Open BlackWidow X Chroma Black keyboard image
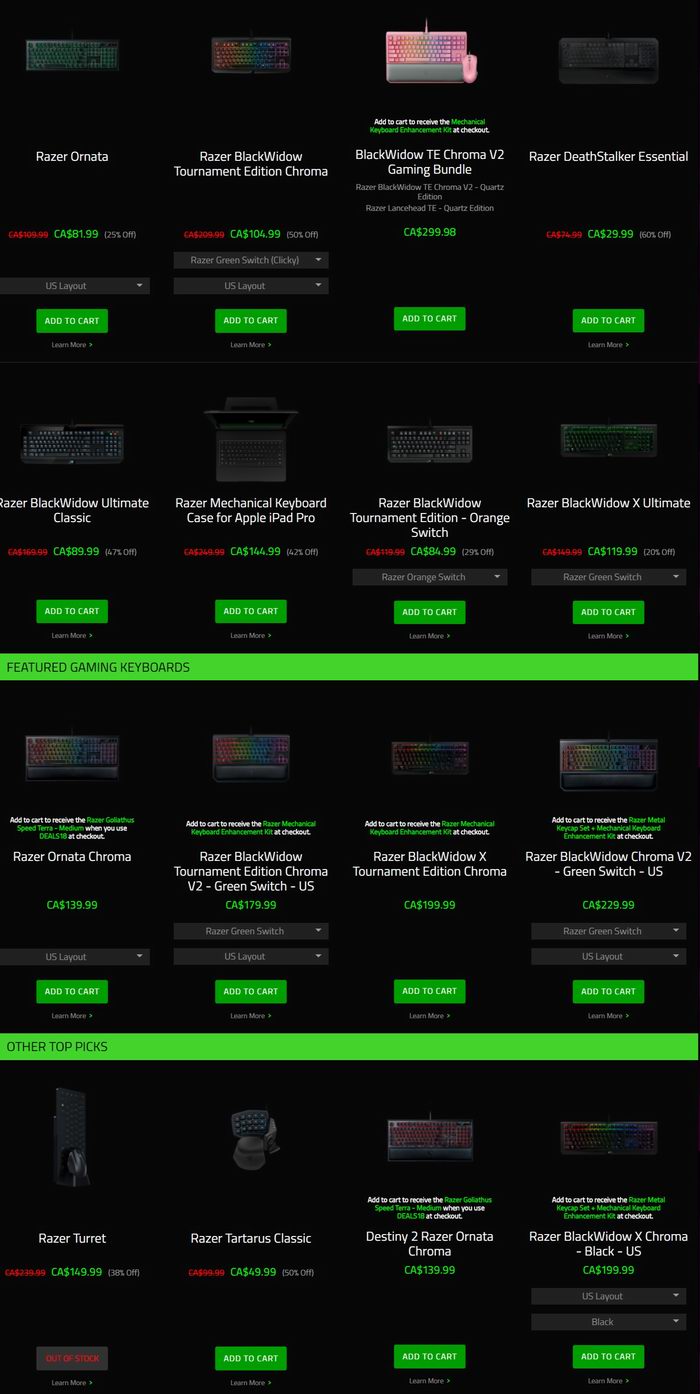Screen dimensions: 700x1394 (608, 1138)
